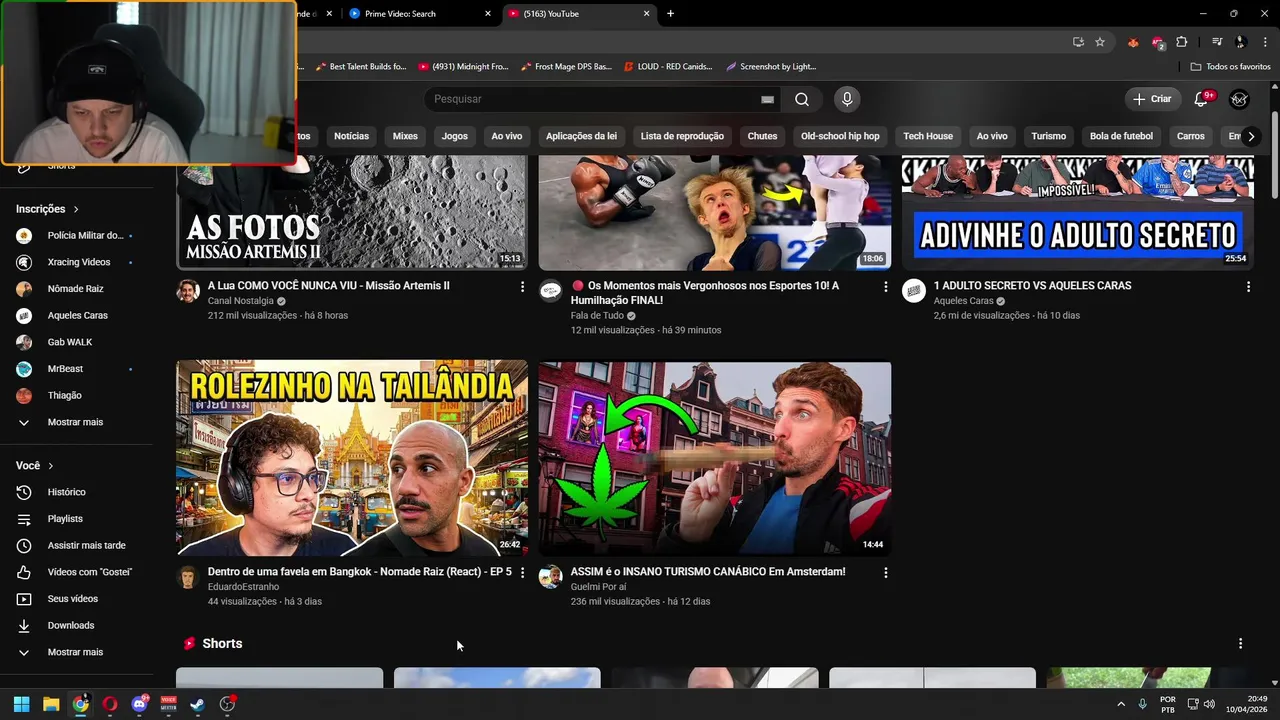Open Steam from the taskbar

point(198,704)
